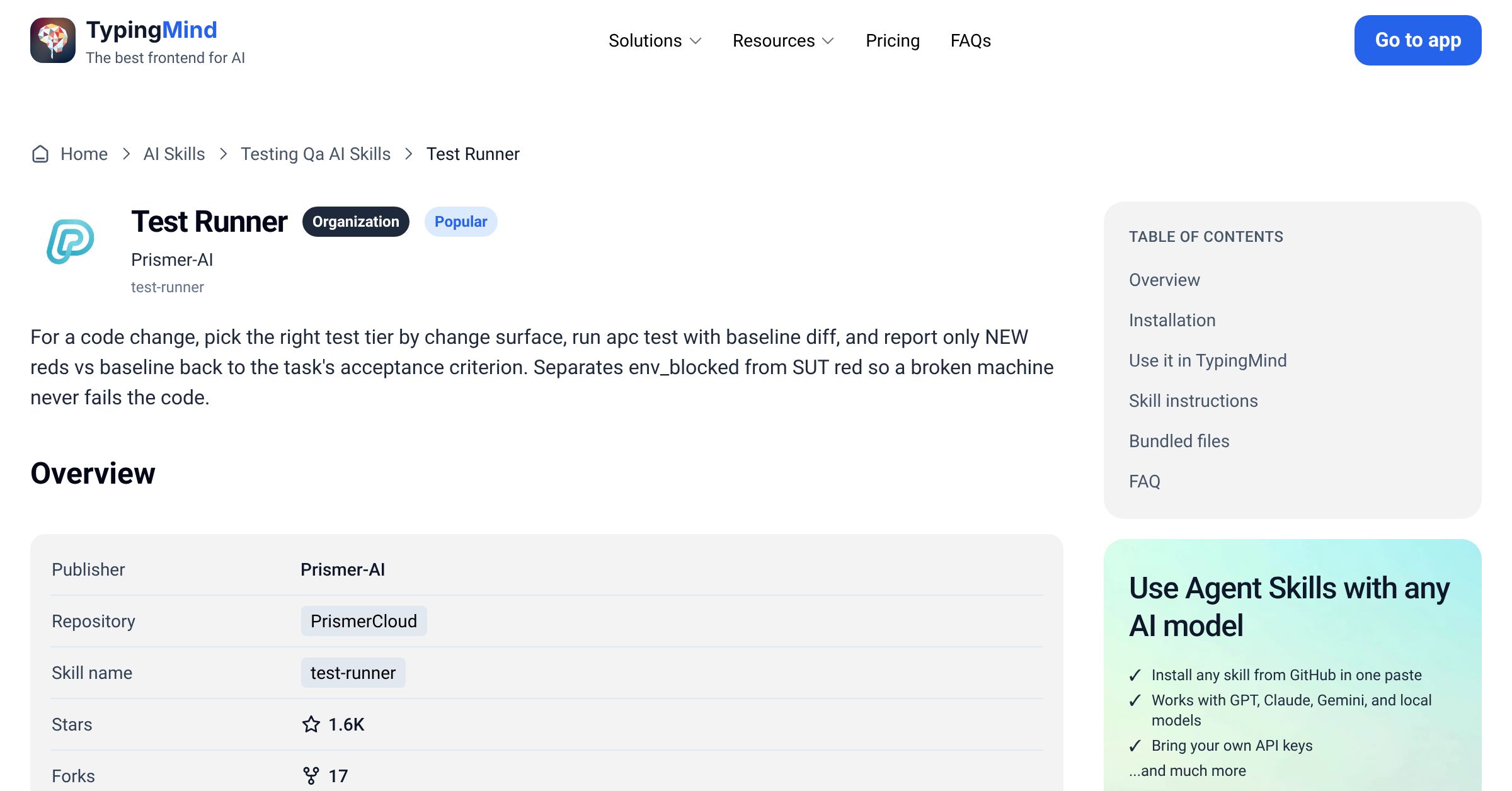Screen dimensions: 1512x791
Task: Click the Prismer-AI publisher name under title
Action: click(x=172, y=259)
